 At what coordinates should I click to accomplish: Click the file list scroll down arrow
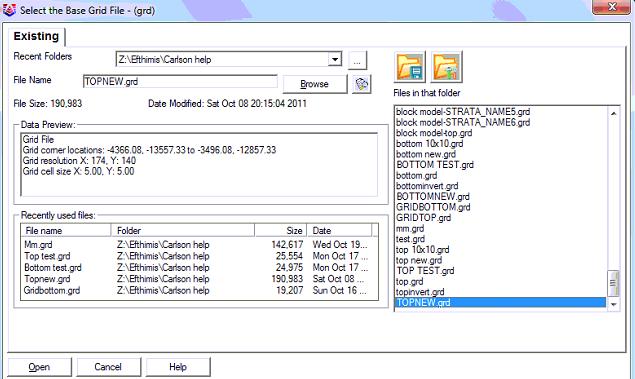pos(613,304)
